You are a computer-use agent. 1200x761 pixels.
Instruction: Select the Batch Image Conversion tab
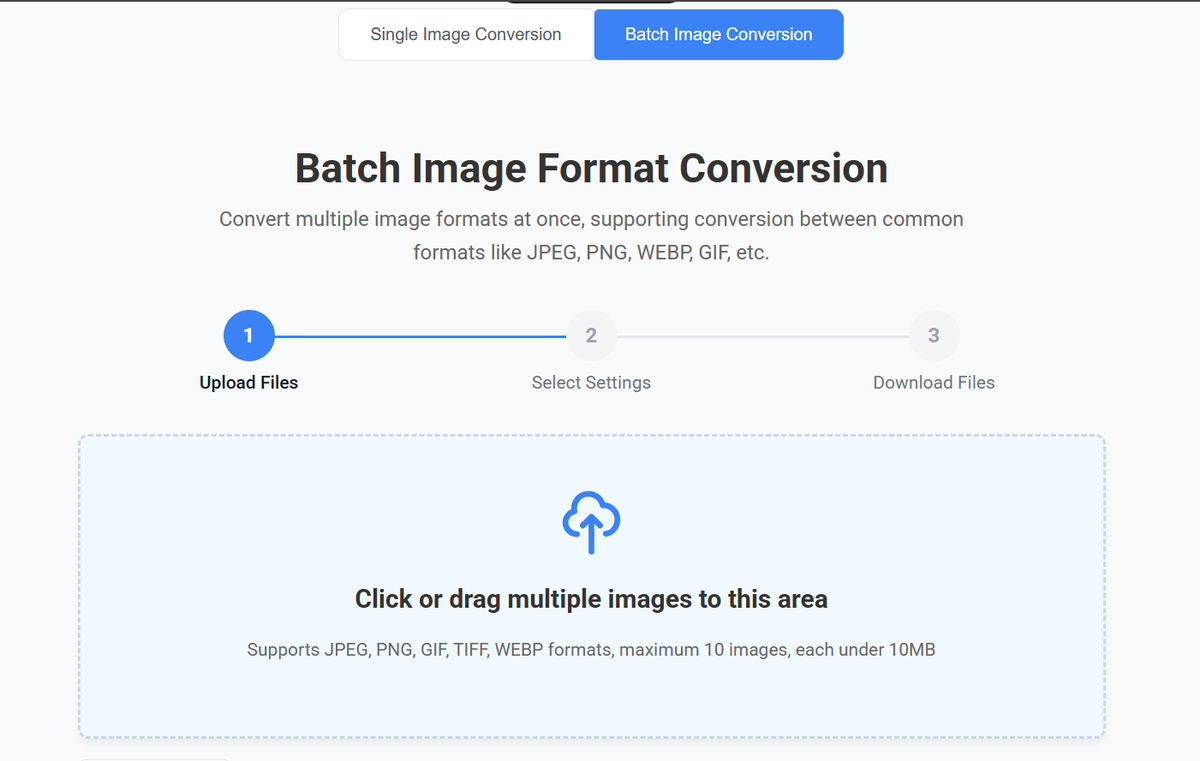(x=718, y=34)
